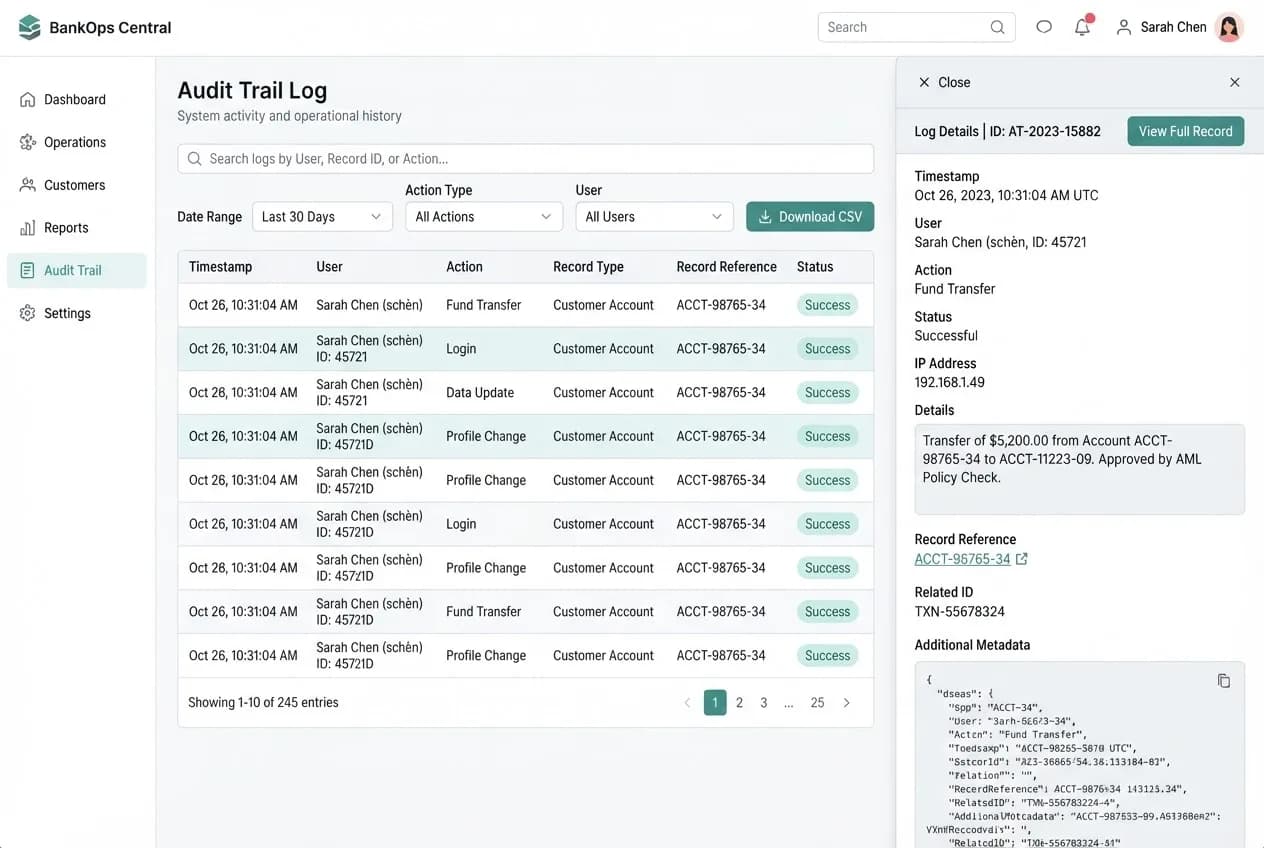Open the chat bubble icon in header

(1044, 27)
